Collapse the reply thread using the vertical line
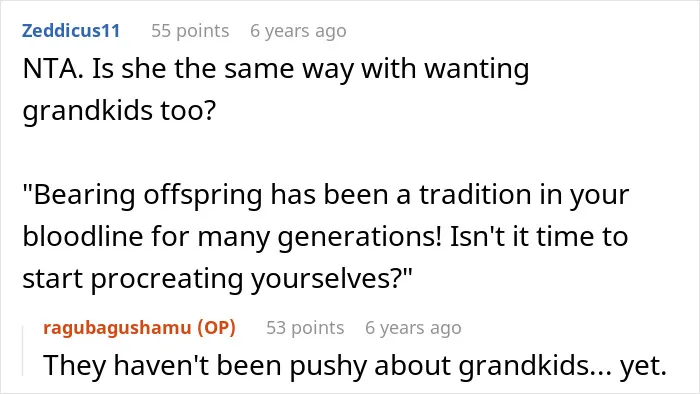The height and width of the screenshot is (394, 700). (23, 351)
